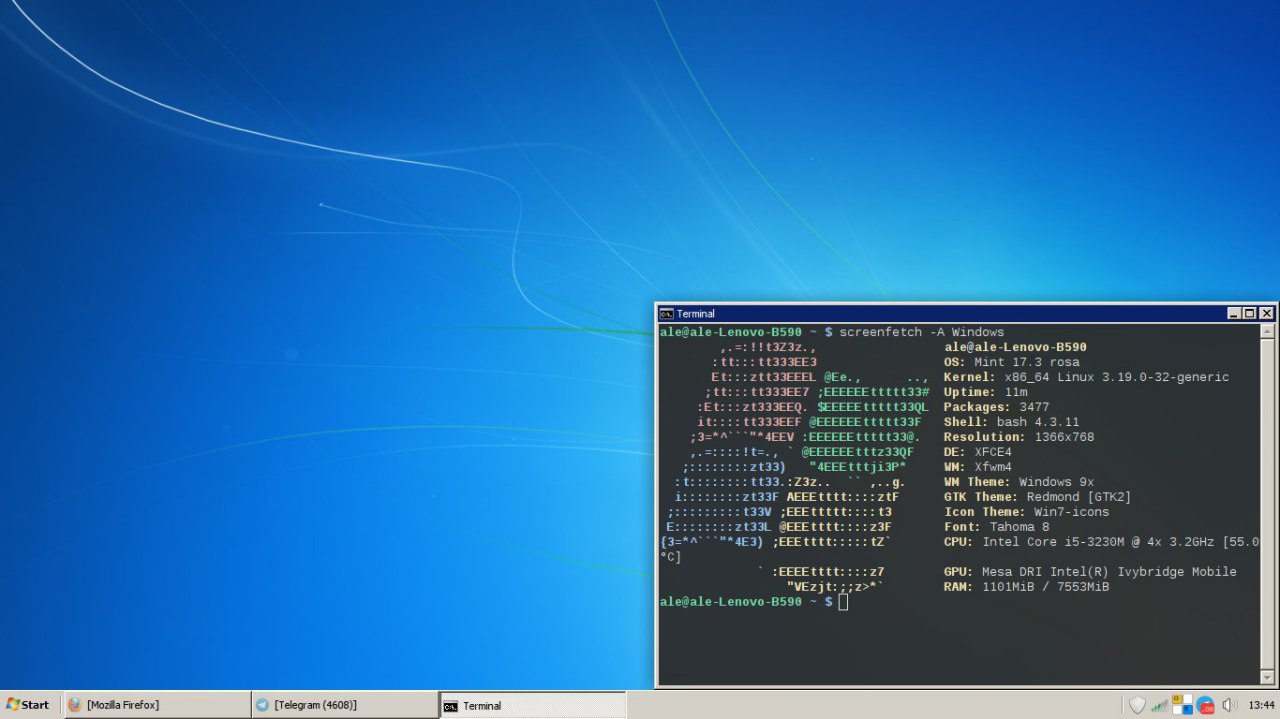Click the 'RAM: 1101MiB / 7553MiB' line
This screenshot has height=719, width=1280.
click(x=1026, y=587)
